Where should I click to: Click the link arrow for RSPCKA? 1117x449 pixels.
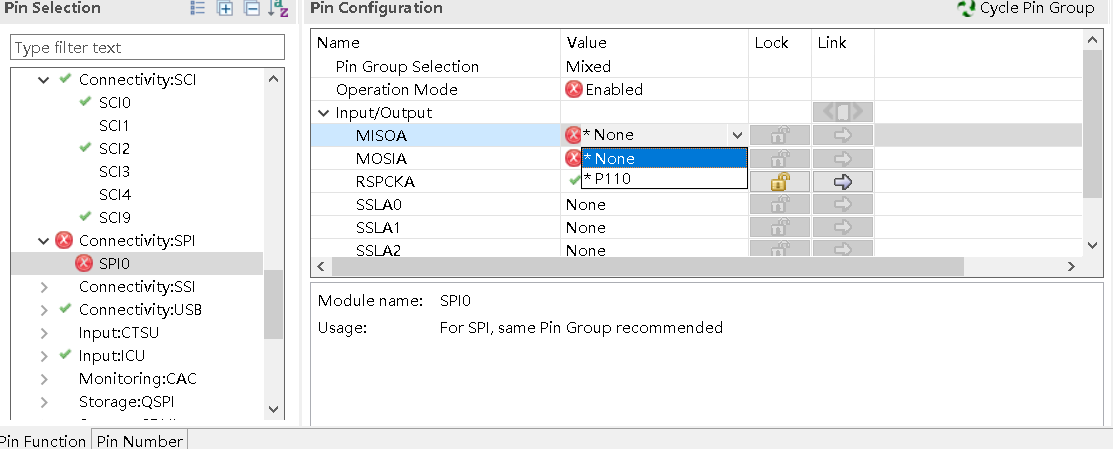(x=843, y=182)
